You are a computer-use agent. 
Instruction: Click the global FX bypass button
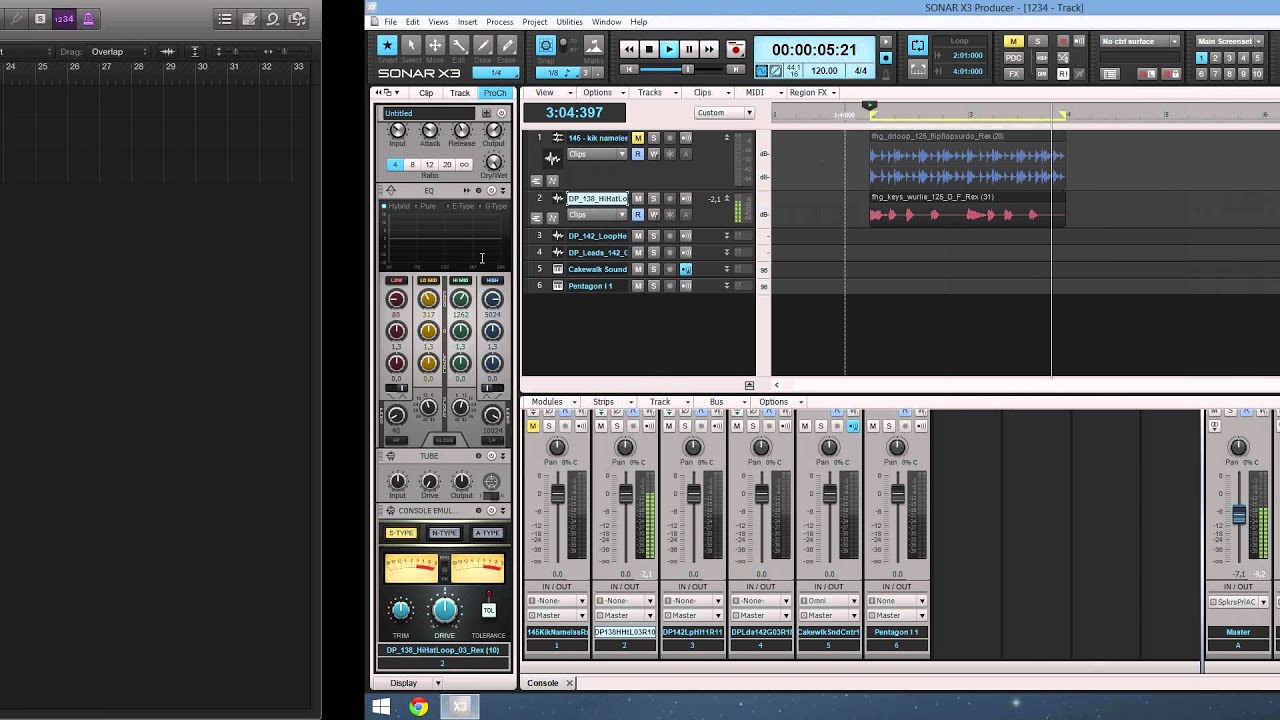(x=1014, y=74)
